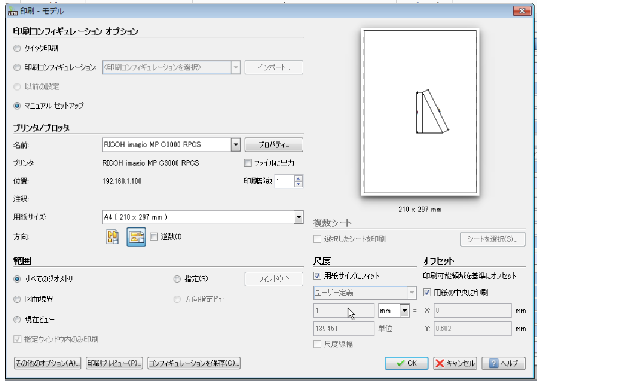This screenshot has height=381, width=623.
Task: Toggle 指定ウィンドウ内のみ印刷 checkbox
Action: click(x=17, y=339)
